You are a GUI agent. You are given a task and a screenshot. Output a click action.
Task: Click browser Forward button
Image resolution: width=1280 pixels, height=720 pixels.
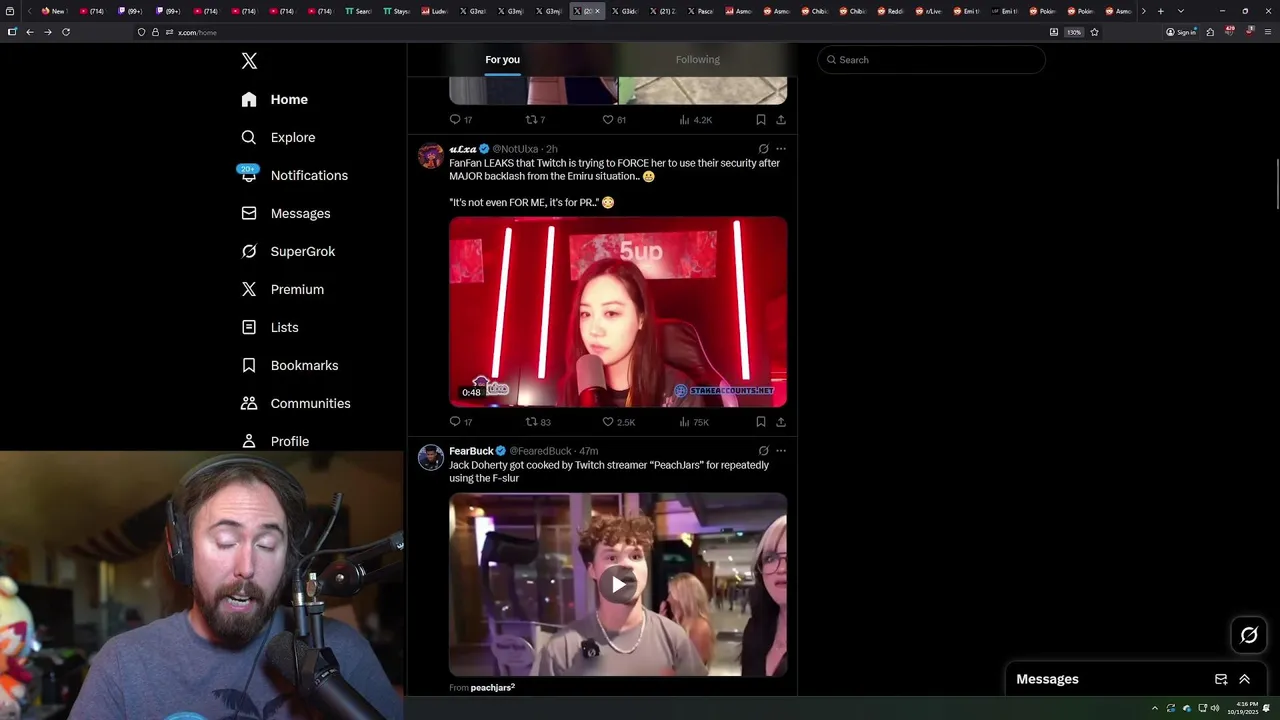48,32
